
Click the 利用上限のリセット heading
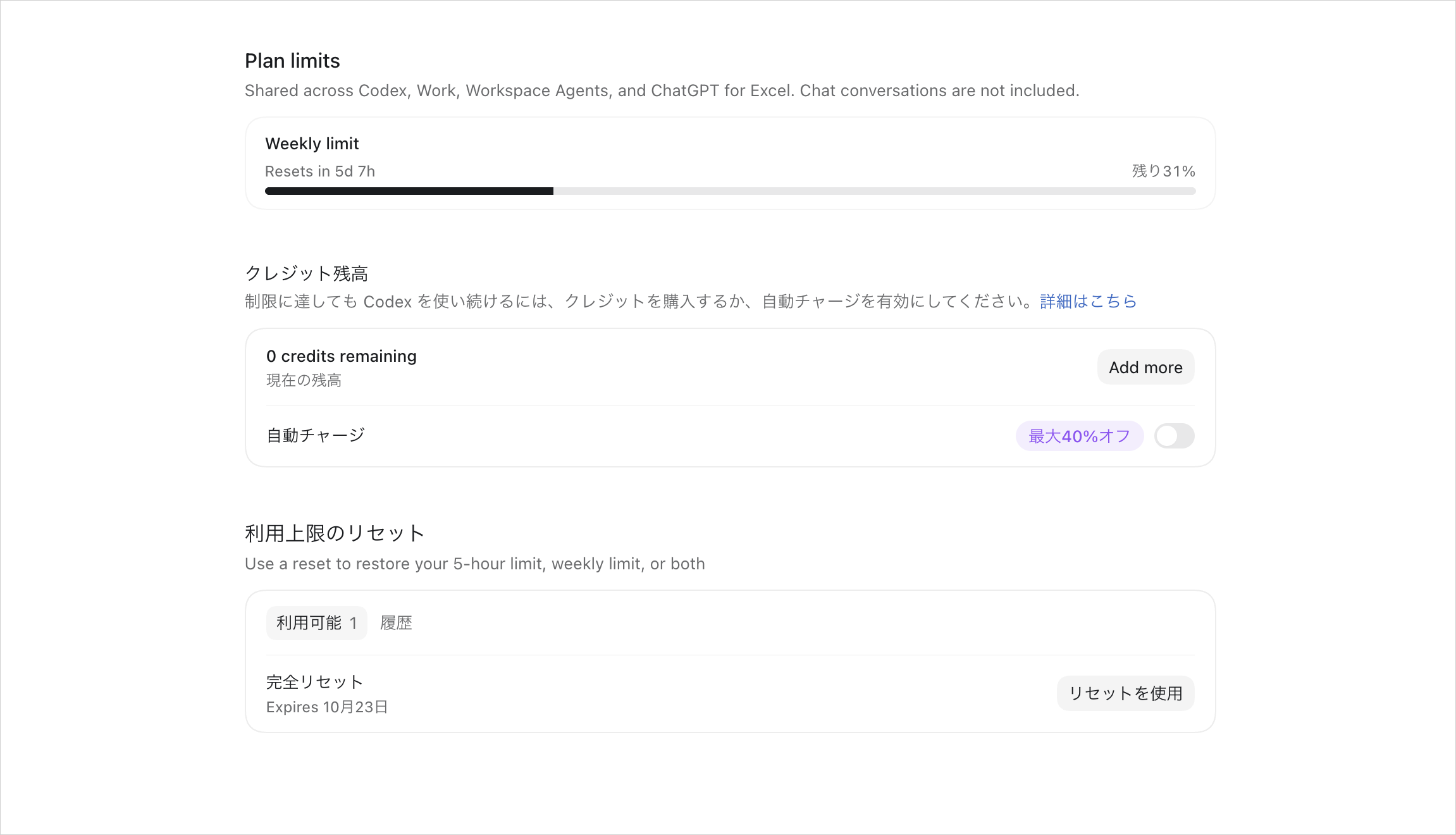click(335, 533)
